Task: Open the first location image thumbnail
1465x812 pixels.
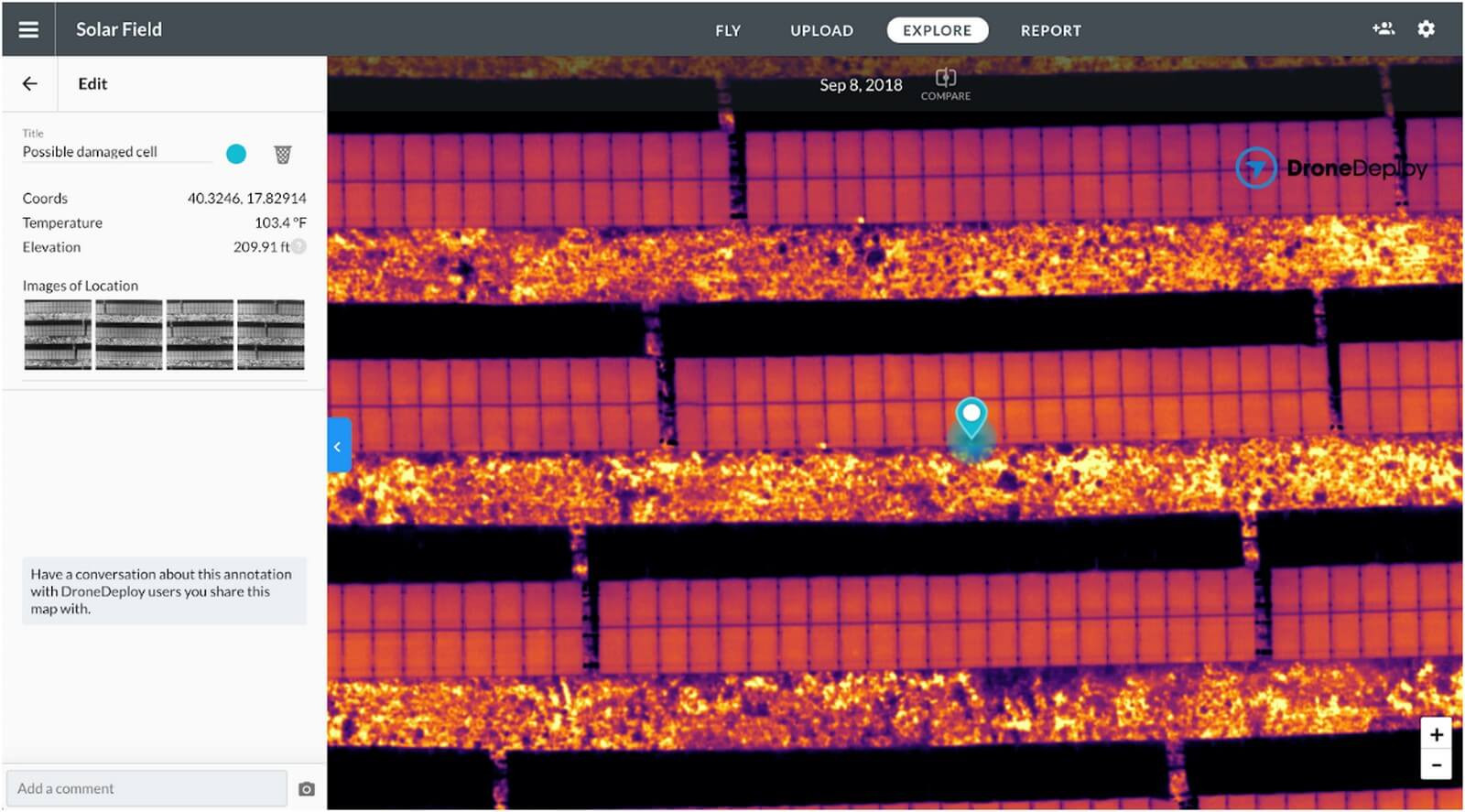Action: click(x=58, y=334)
